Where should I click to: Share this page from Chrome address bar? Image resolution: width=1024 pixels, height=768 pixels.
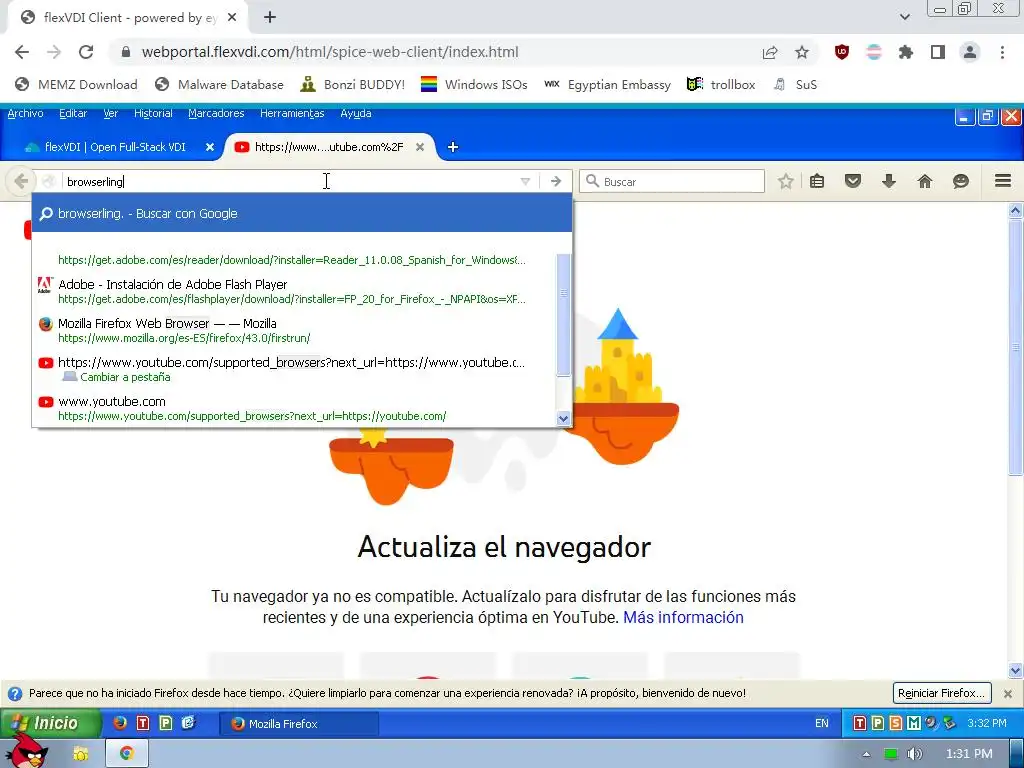(770, 52)
